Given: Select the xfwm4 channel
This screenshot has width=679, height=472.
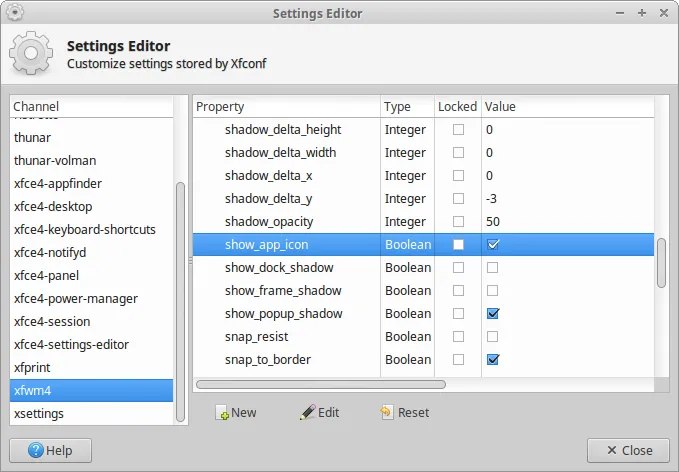Looking at the screenshot, I should (x=91, y=390).
